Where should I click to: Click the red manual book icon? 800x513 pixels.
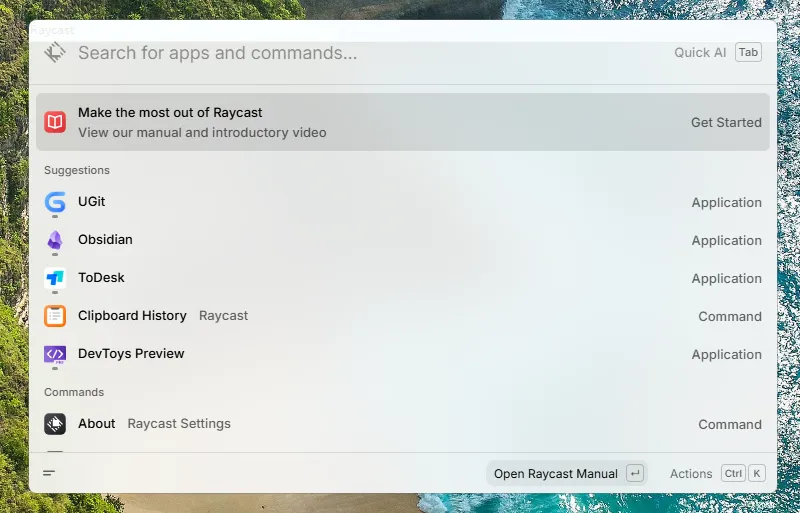coord(55,122)
